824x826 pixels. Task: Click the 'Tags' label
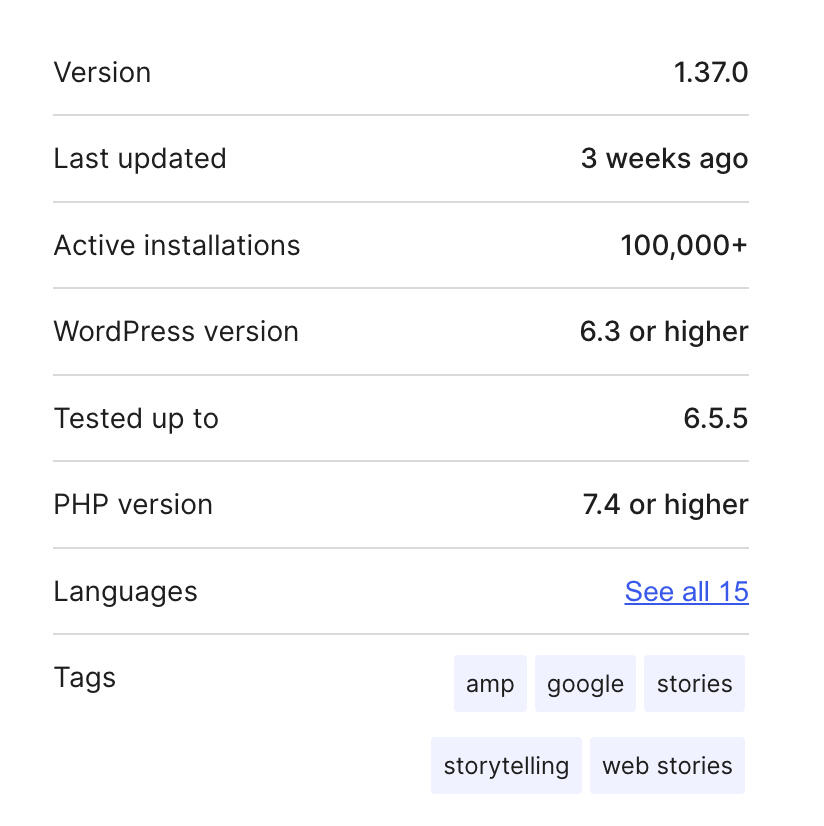(x=85, y=678)
